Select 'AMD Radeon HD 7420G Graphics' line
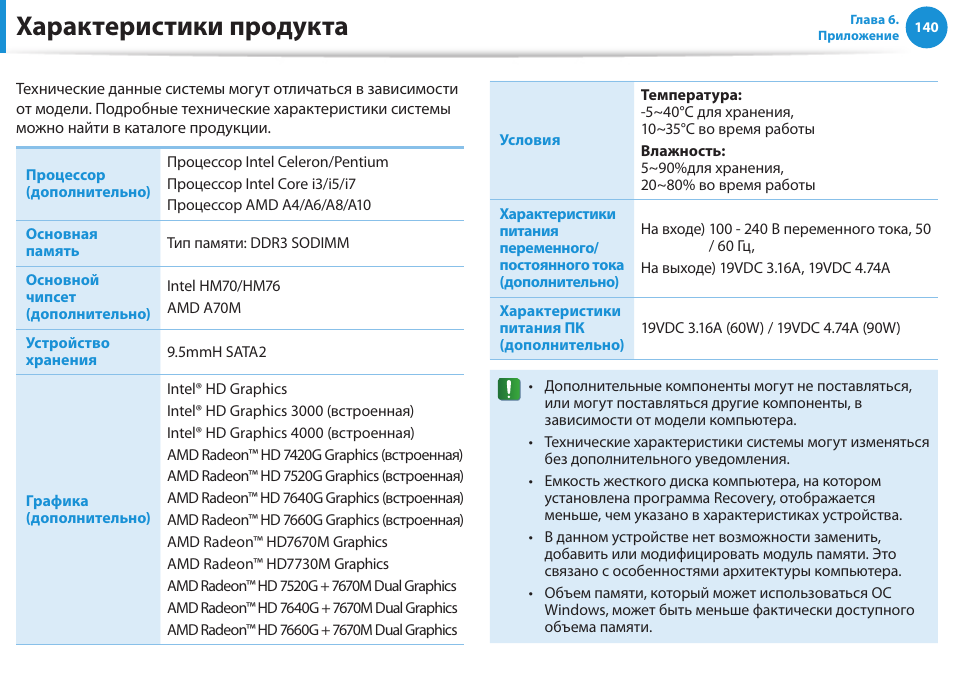Screen dimensions: 954x677 315,455
